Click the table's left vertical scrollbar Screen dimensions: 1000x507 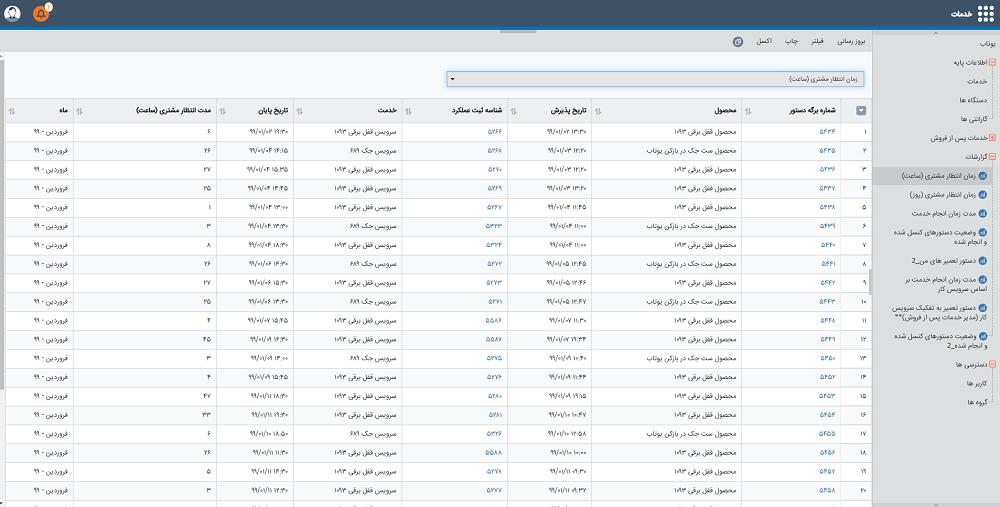2,223
